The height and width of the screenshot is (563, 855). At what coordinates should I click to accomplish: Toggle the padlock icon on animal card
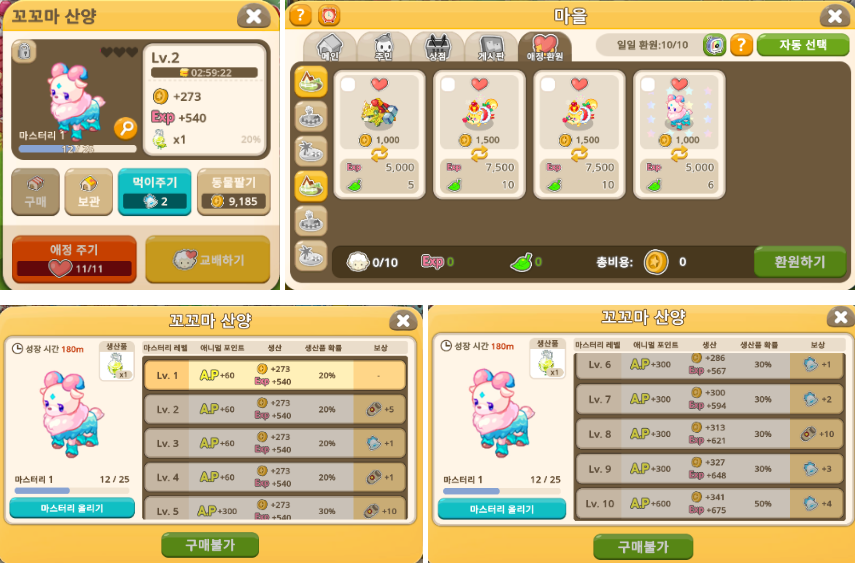[24, 51]
